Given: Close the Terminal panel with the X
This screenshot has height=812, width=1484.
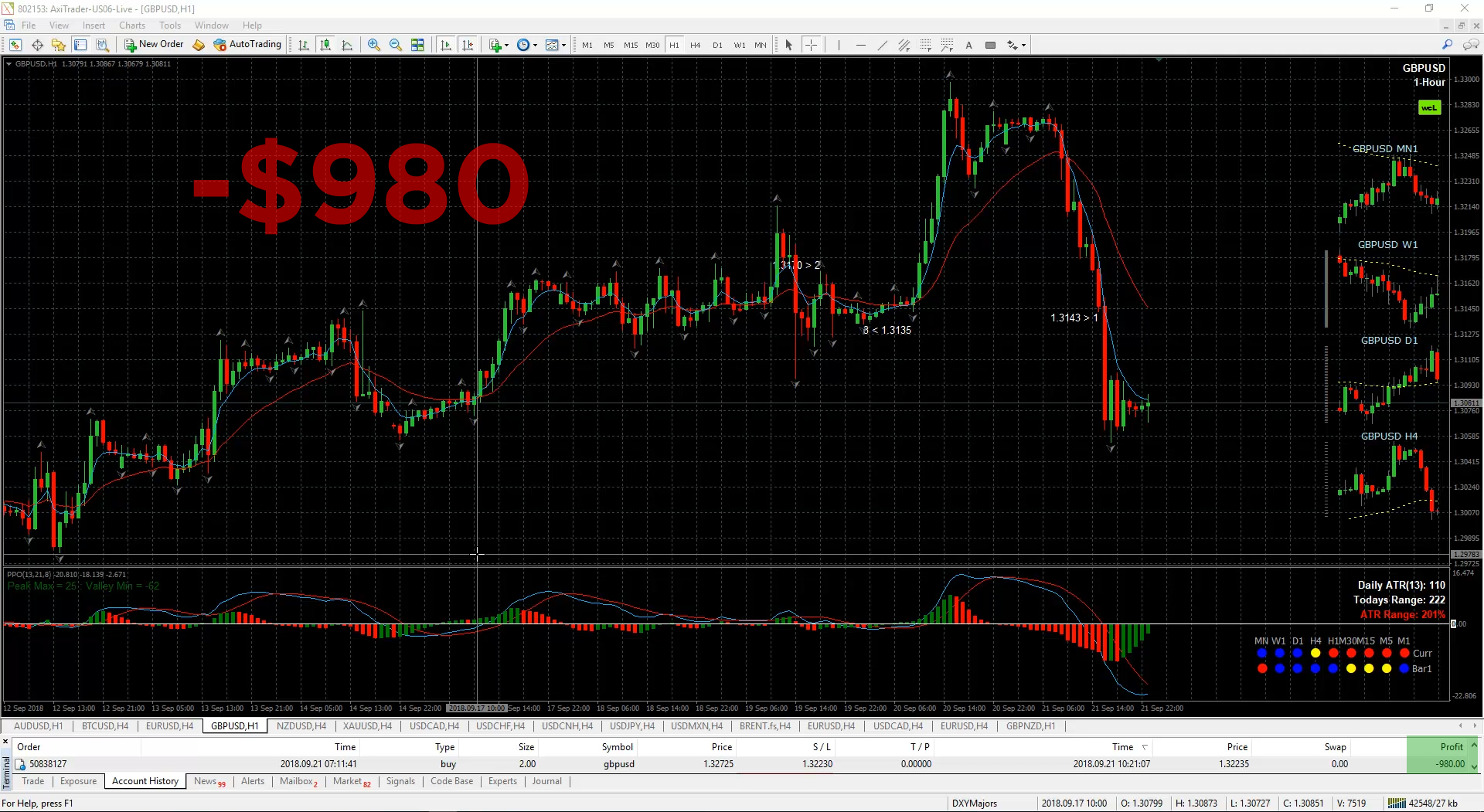Looking at the screenshot, I should coord(5,742).
